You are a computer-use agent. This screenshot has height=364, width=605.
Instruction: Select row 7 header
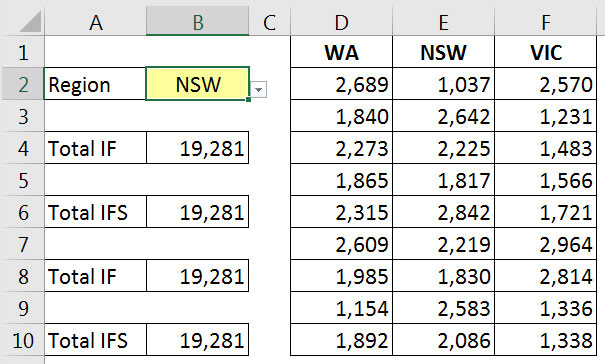click(x=22, y=244)
